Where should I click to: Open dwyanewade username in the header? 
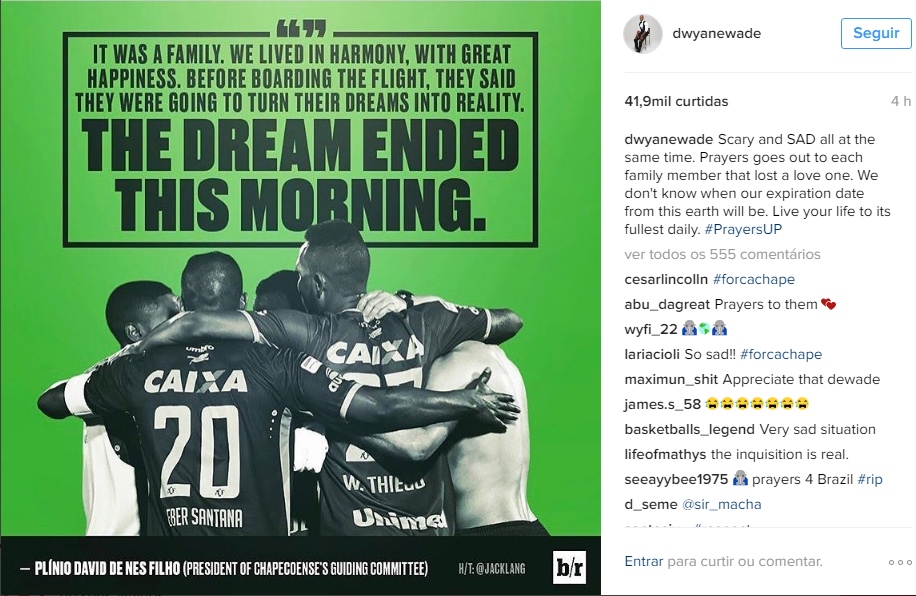[x=716, y=33]
